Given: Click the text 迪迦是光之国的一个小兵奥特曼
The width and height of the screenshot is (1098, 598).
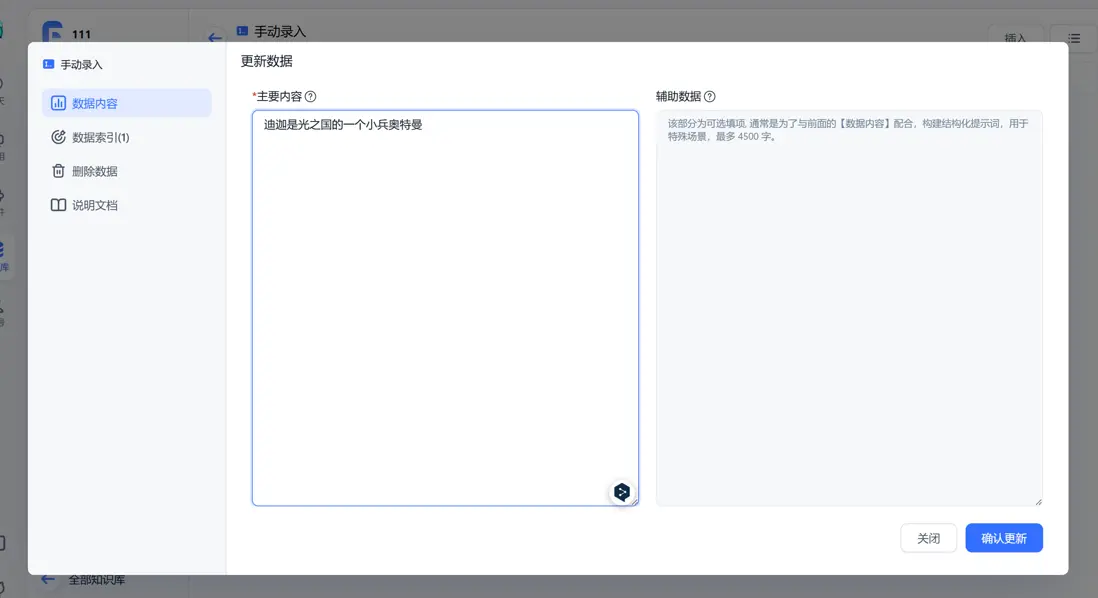Looking at the screenshot, I should (x=343, y=125).
